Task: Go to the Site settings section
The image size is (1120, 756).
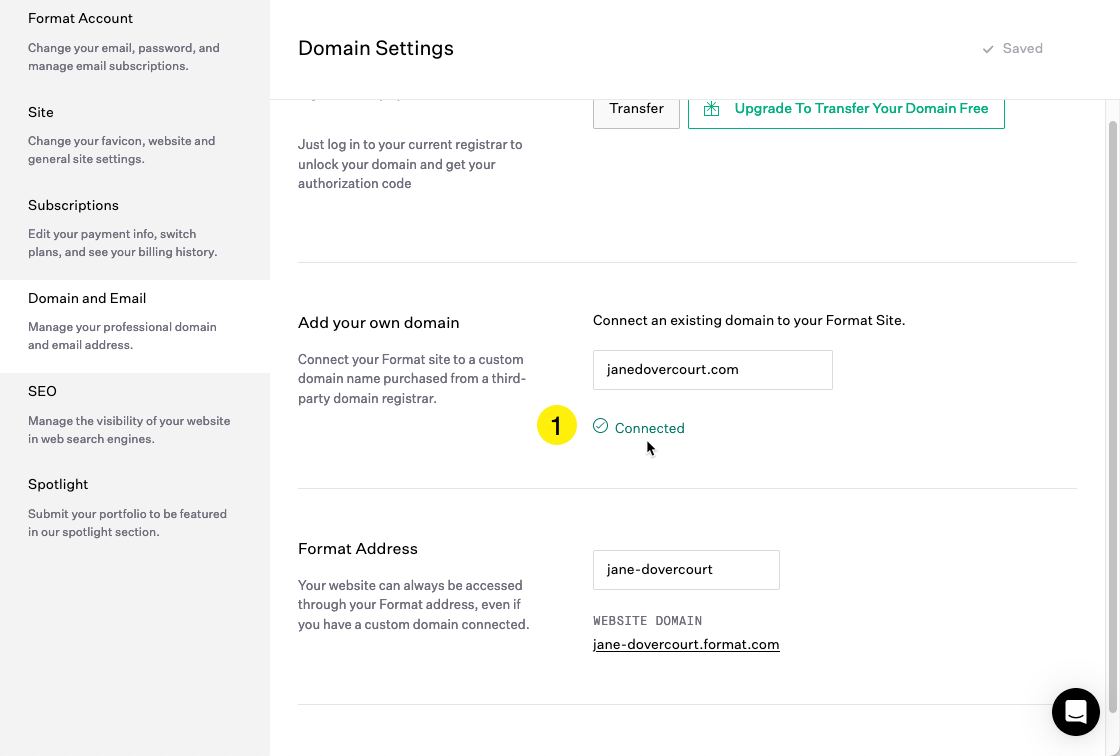Action: tap(40, 112)
